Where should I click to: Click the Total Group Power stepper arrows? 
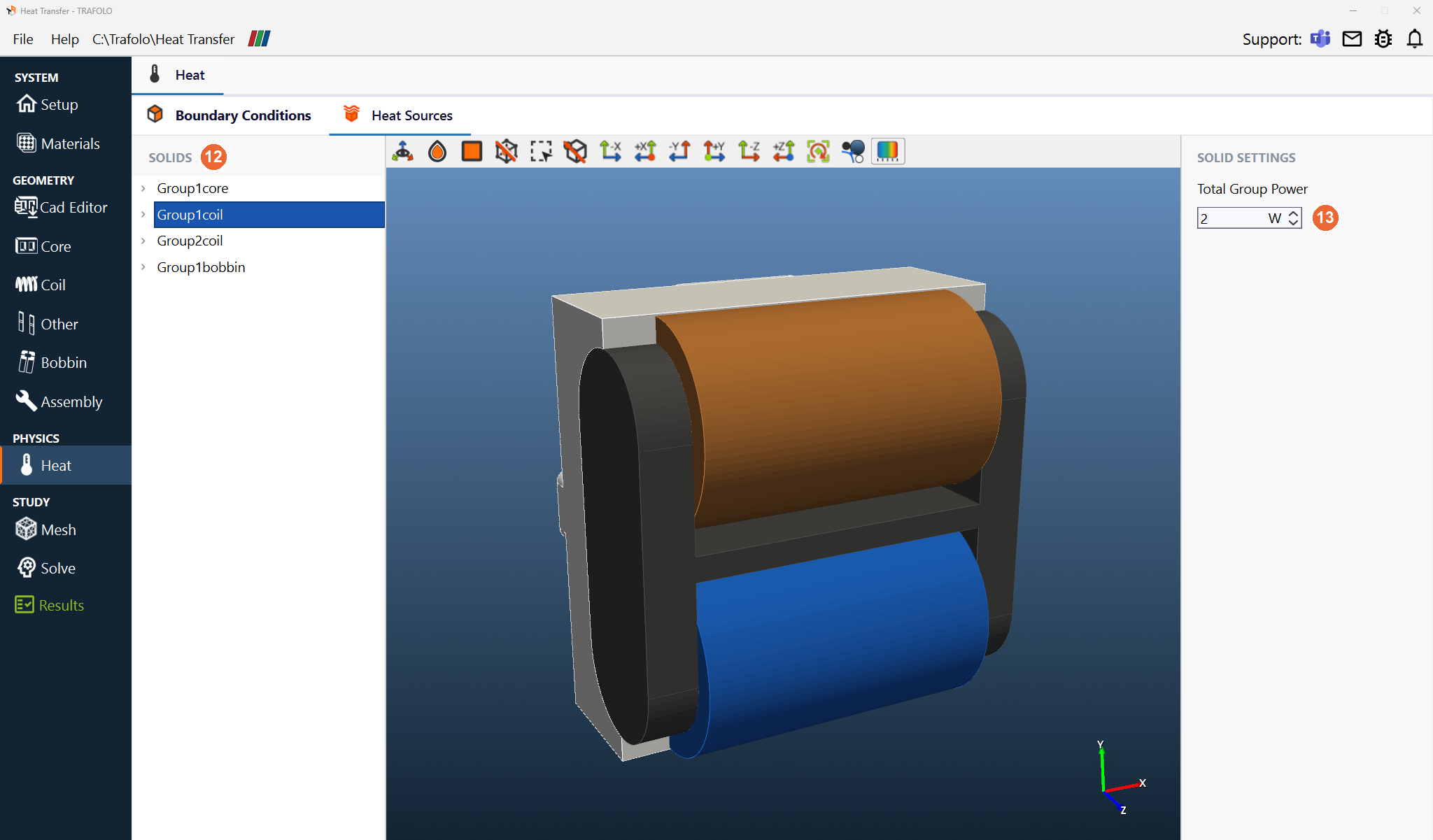(x=1294, y=218)
